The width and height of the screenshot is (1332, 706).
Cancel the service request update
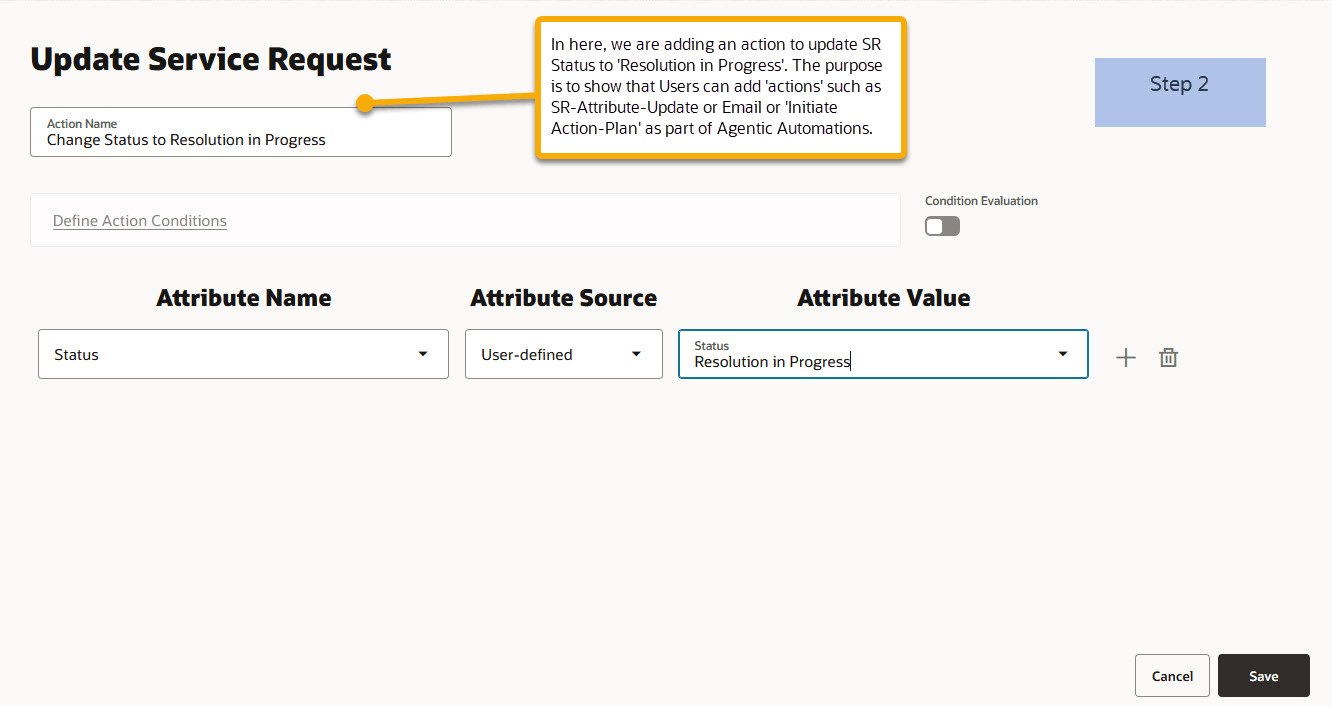pos(1172,675)
